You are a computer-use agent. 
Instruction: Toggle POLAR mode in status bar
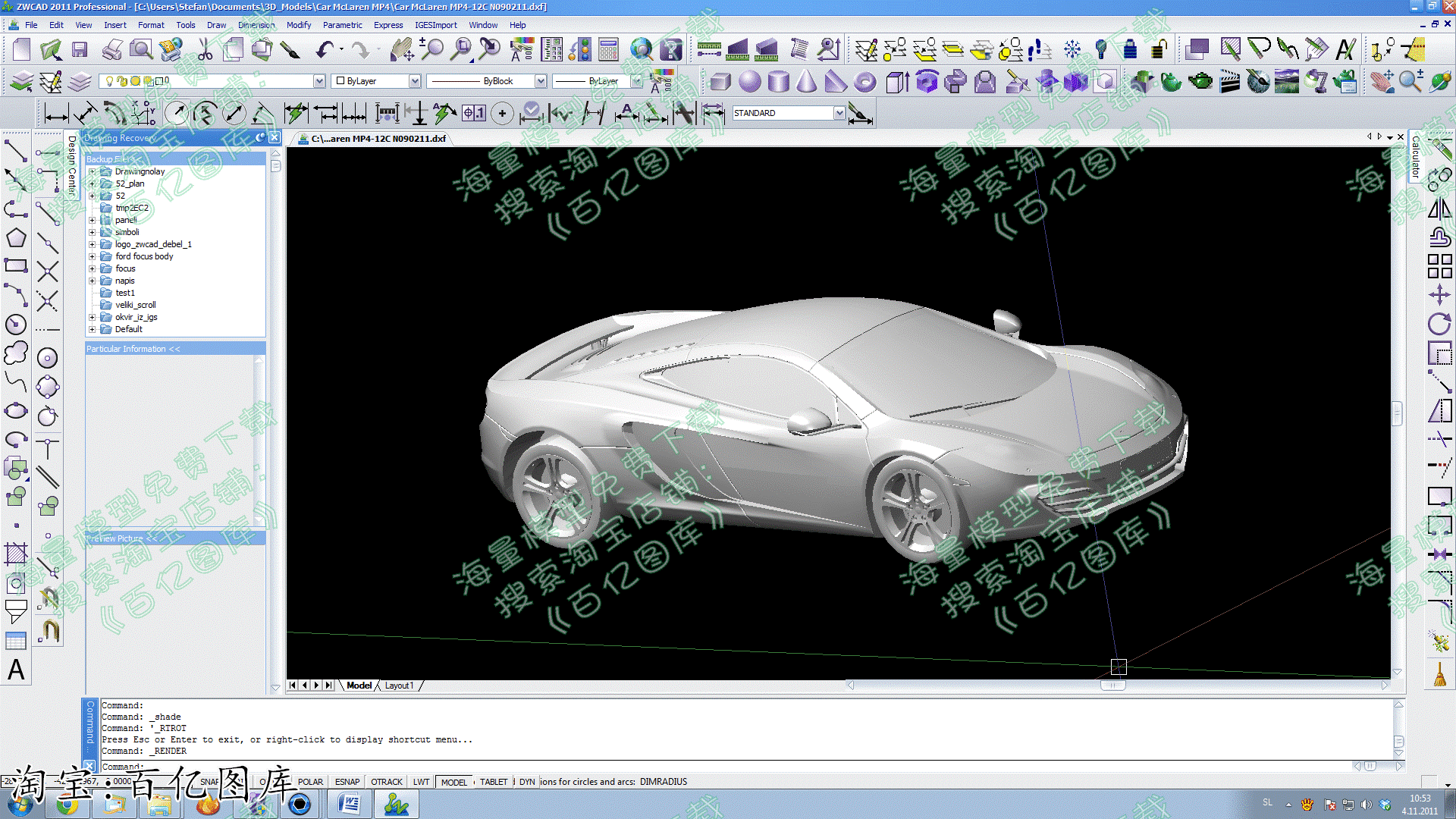pyautogui.click(x=309, y=782)
